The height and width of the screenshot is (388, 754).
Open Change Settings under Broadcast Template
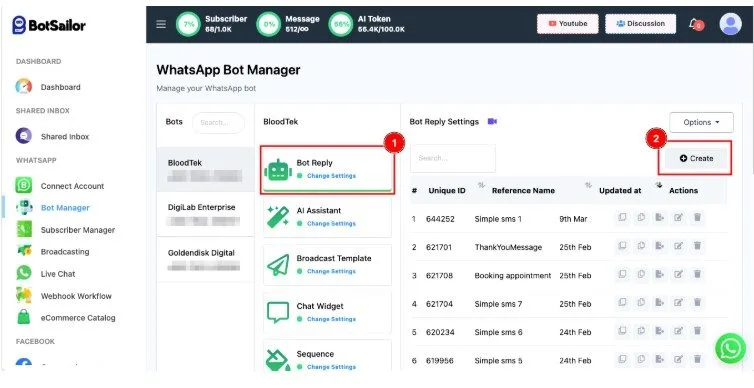[331, 271]
